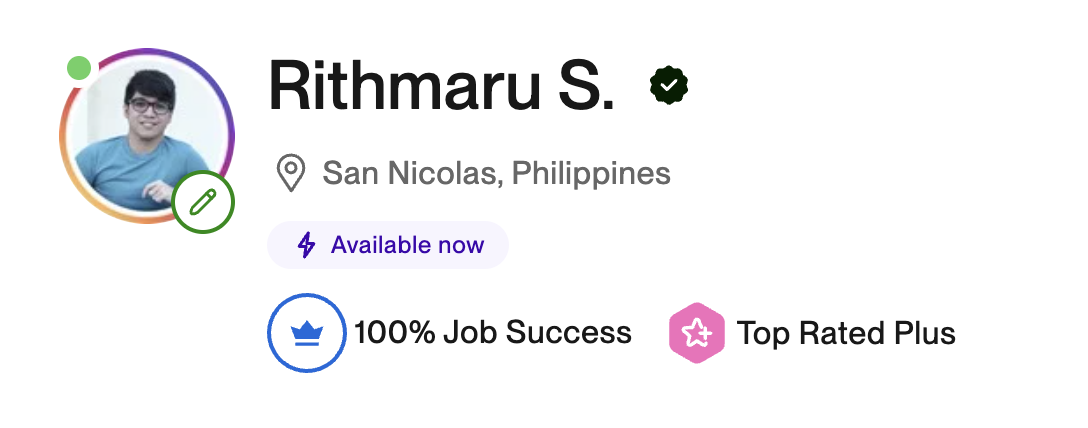Click the location pin icon

[x=290, y=173]
